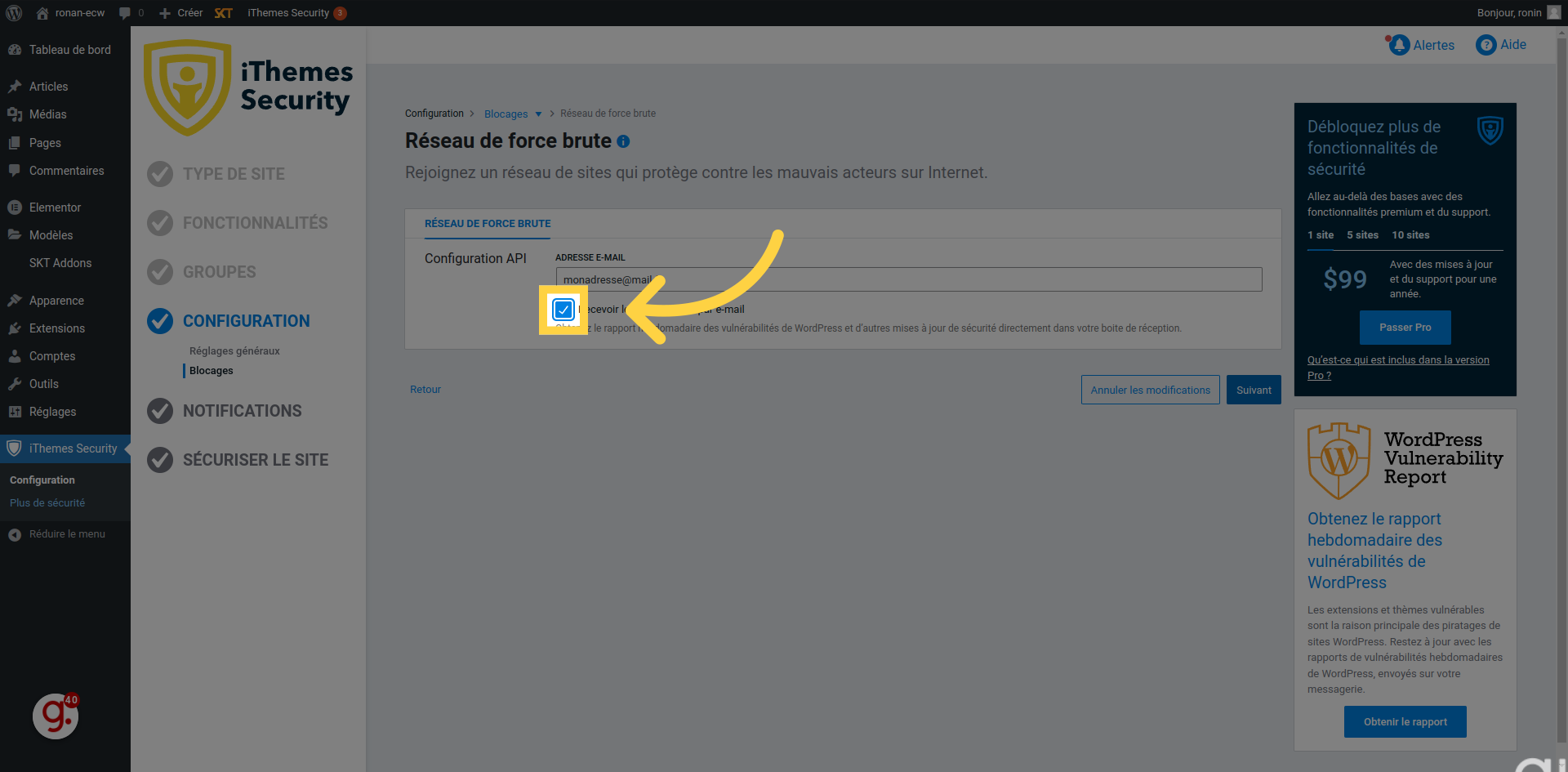
Task: Open the Outils menu
Action: pyautogui.click(x=65, y=384)
